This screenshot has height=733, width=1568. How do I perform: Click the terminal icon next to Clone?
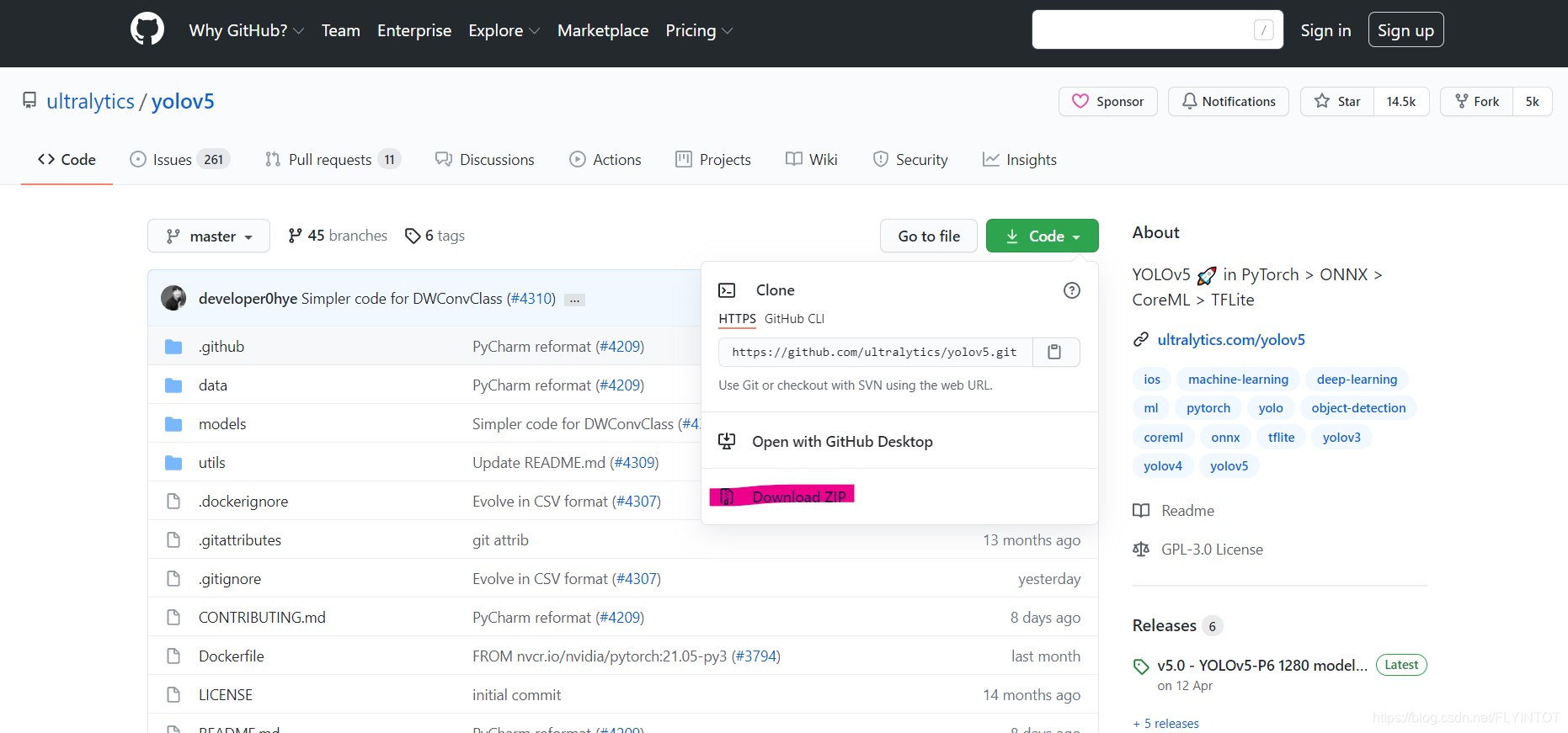727,290
